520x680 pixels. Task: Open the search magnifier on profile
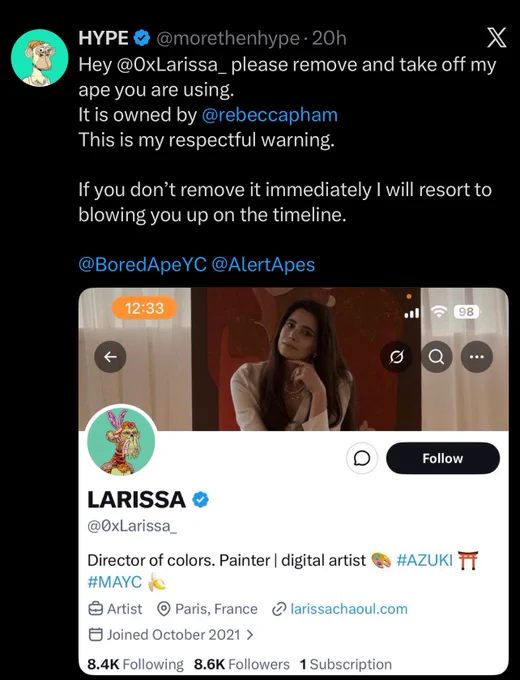point(436,357)
